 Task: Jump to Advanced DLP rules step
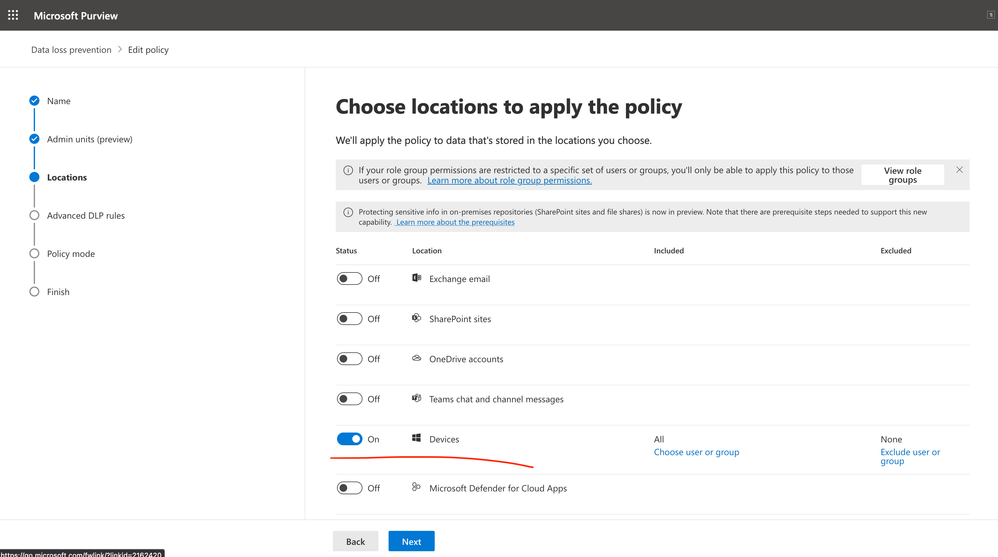tap(86, 215)
